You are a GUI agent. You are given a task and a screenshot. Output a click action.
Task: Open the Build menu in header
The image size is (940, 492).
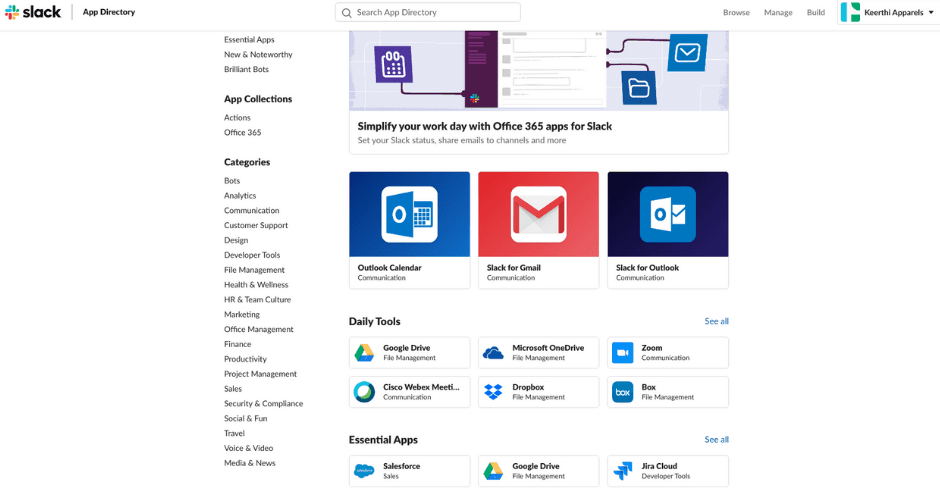coord(816,13)
